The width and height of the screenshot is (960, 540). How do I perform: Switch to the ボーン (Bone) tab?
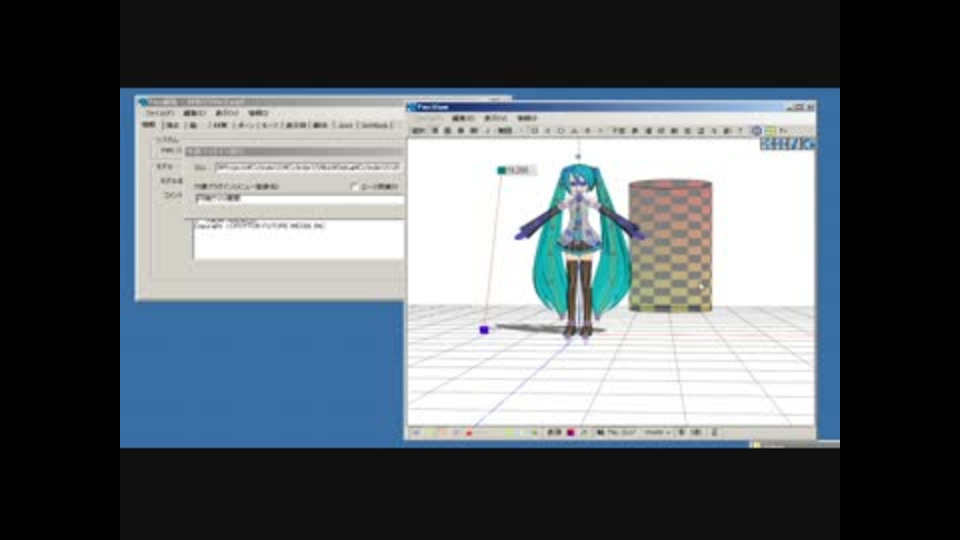point(246,125)
